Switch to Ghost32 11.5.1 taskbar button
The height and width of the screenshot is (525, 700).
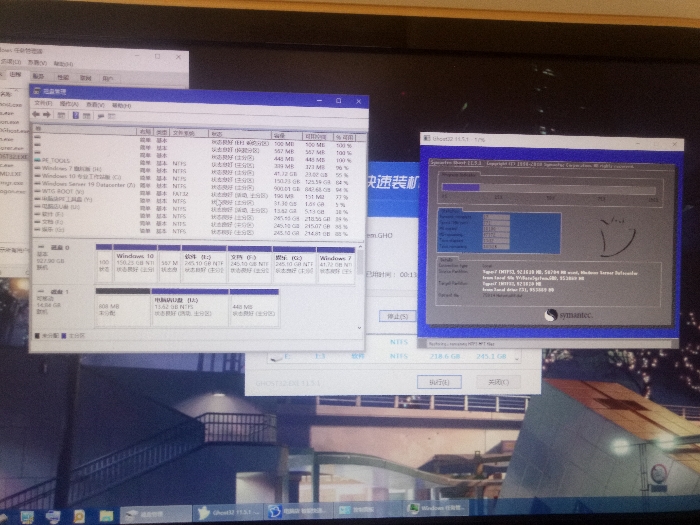pos(225,513)
